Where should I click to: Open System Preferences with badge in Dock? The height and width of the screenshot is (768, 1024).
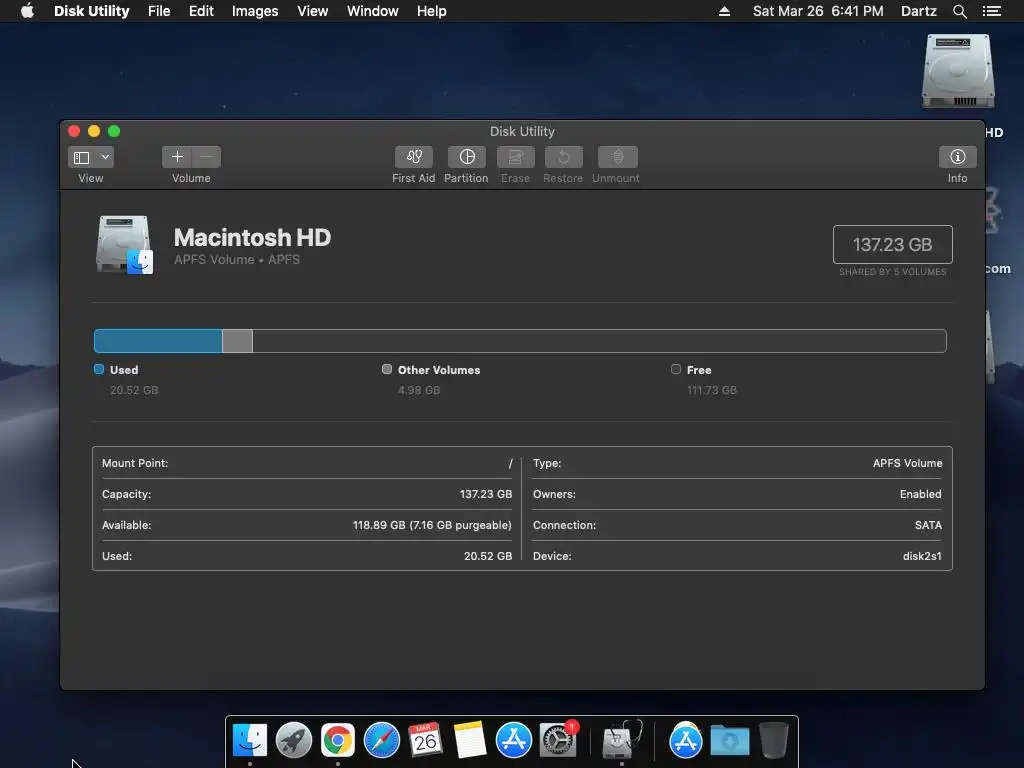pos(558,740)
